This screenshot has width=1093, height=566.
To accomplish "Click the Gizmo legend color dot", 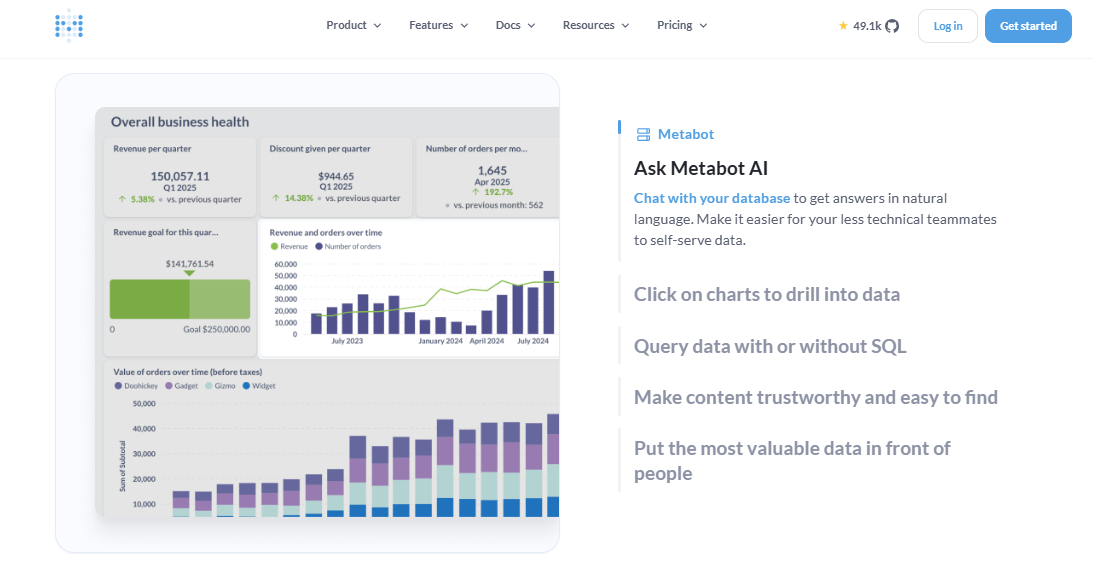I will [211, 385].
